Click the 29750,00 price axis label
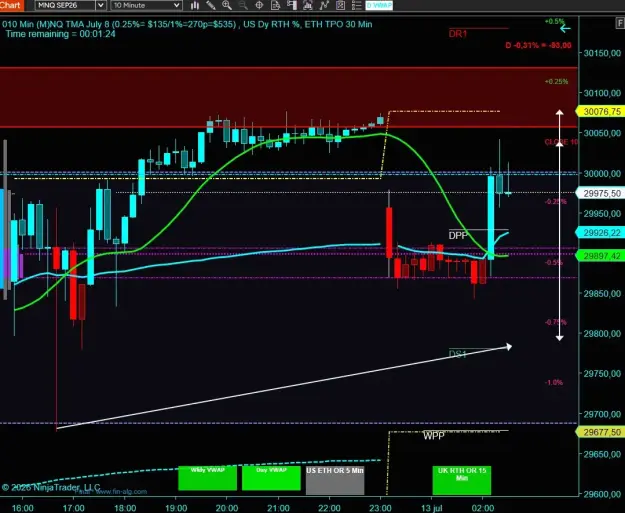 pyautogui.click(x=602, y=373)
